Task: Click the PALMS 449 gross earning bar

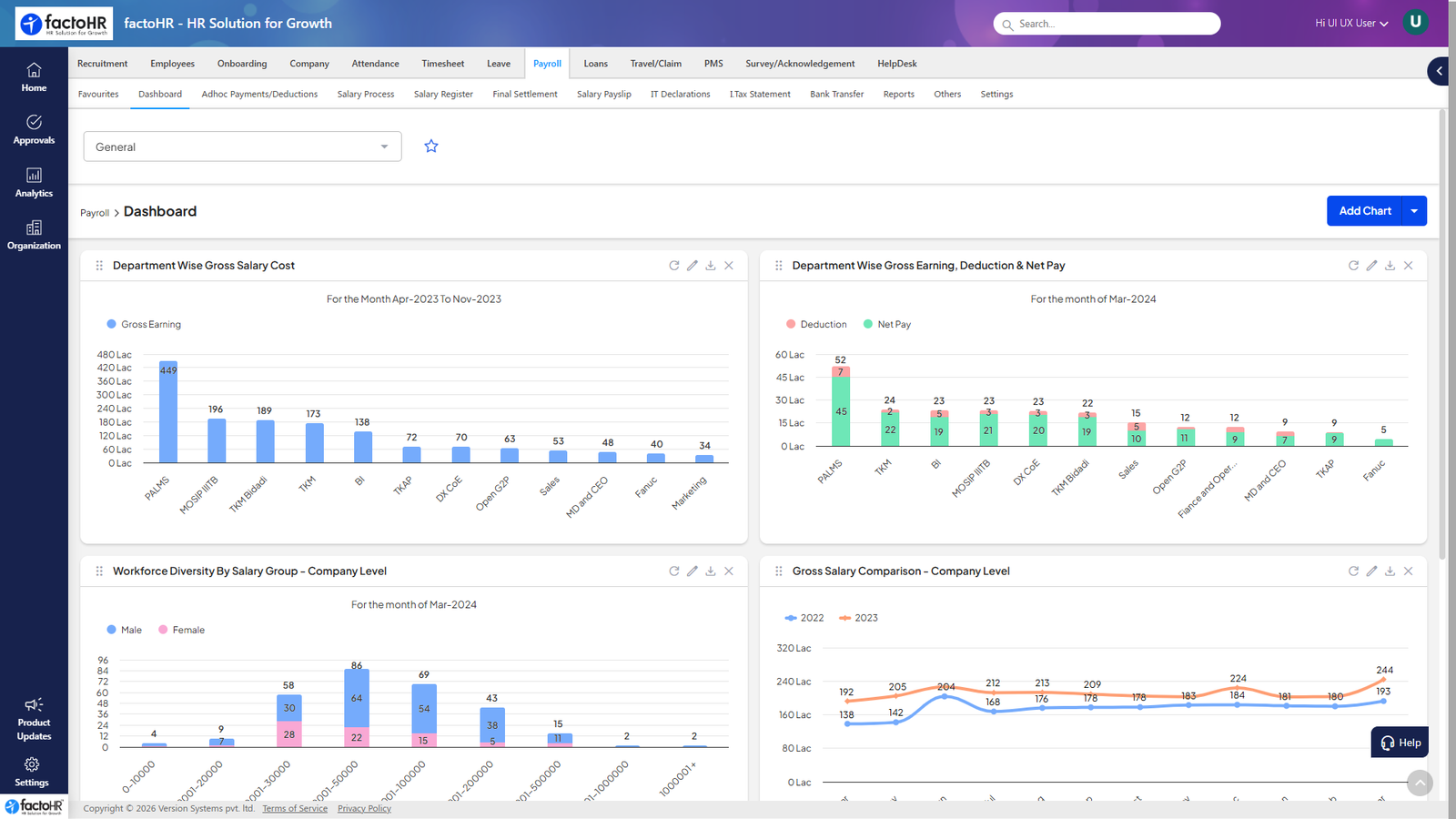Action: pyautogui.click(x=168, y=412)
